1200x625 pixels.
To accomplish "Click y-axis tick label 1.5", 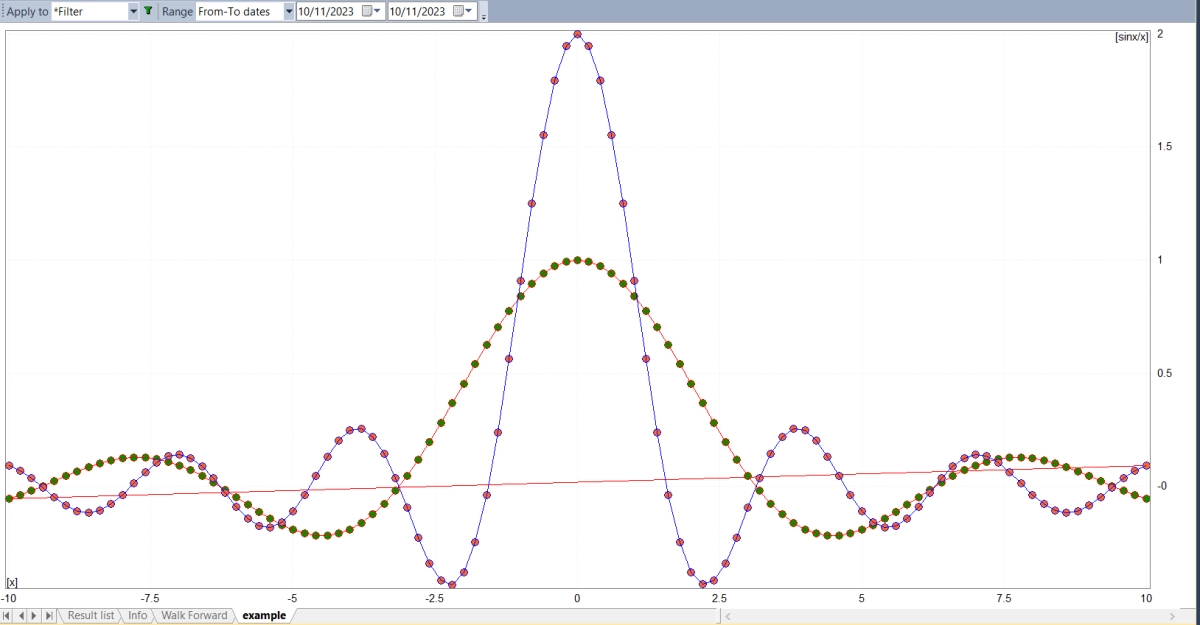I will click(1164, 147).
